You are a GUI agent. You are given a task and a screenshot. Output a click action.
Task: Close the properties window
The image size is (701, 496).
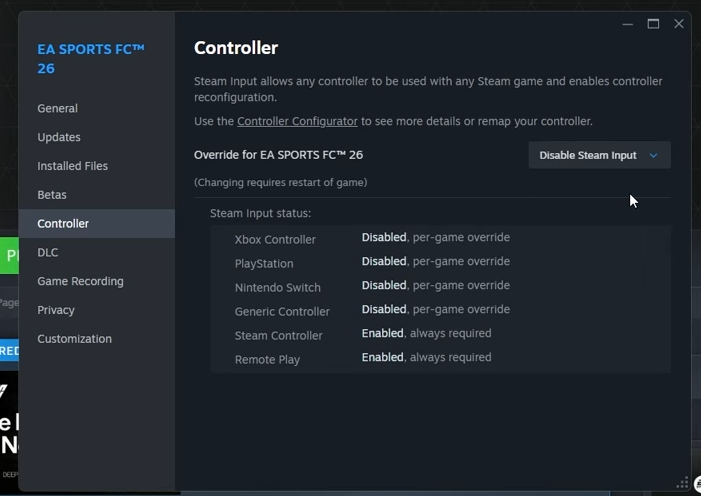[x=679, y=24]
